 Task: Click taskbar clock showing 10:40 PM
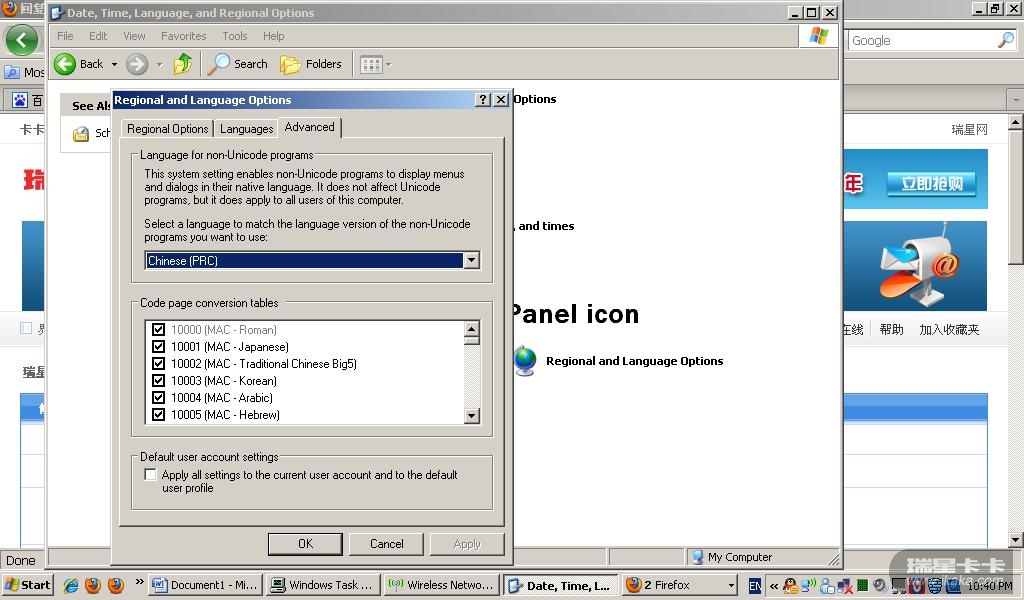coord(990,586)
